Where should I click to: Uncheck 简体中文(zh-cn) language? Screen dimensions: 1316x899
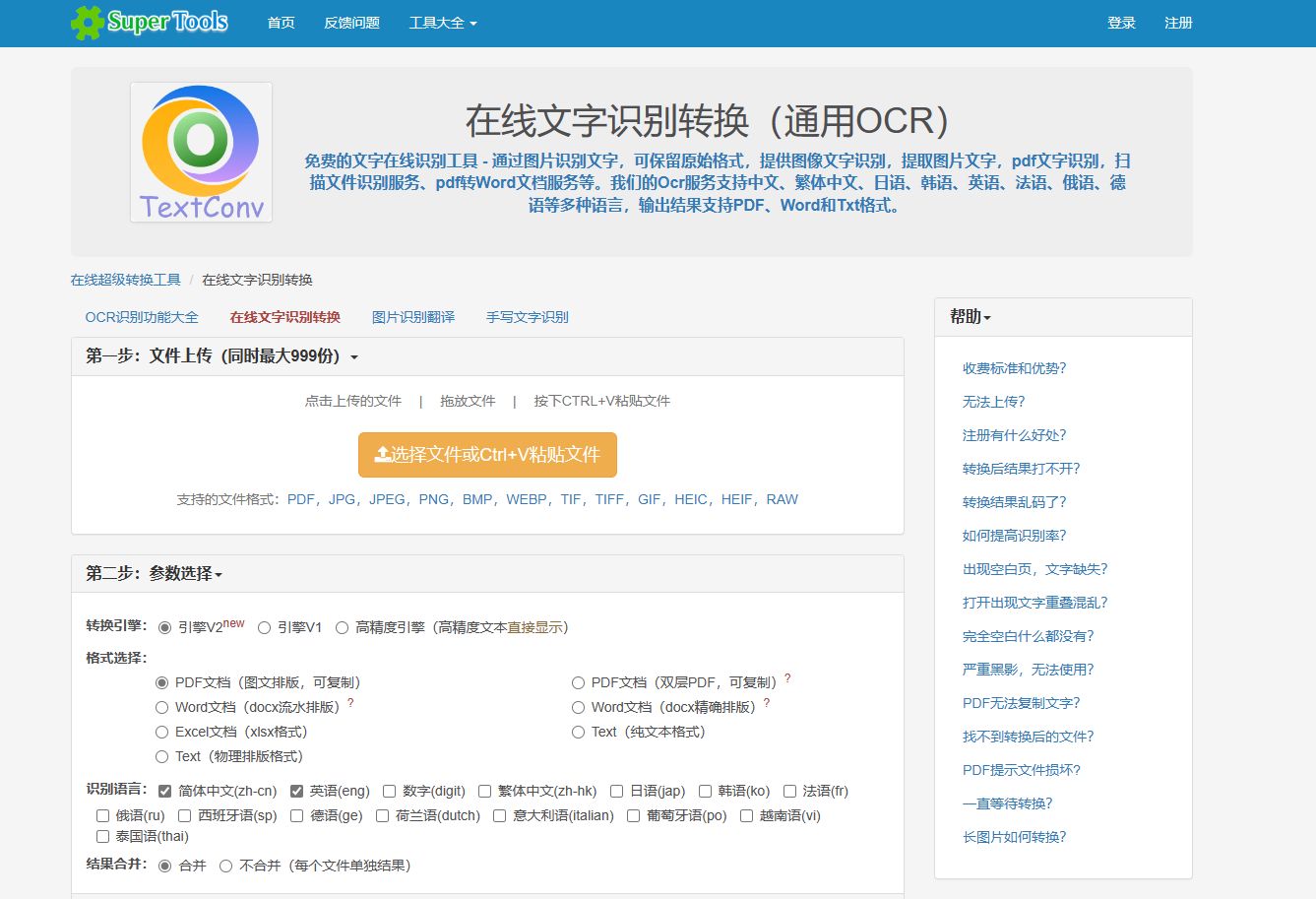pos(164,791)
